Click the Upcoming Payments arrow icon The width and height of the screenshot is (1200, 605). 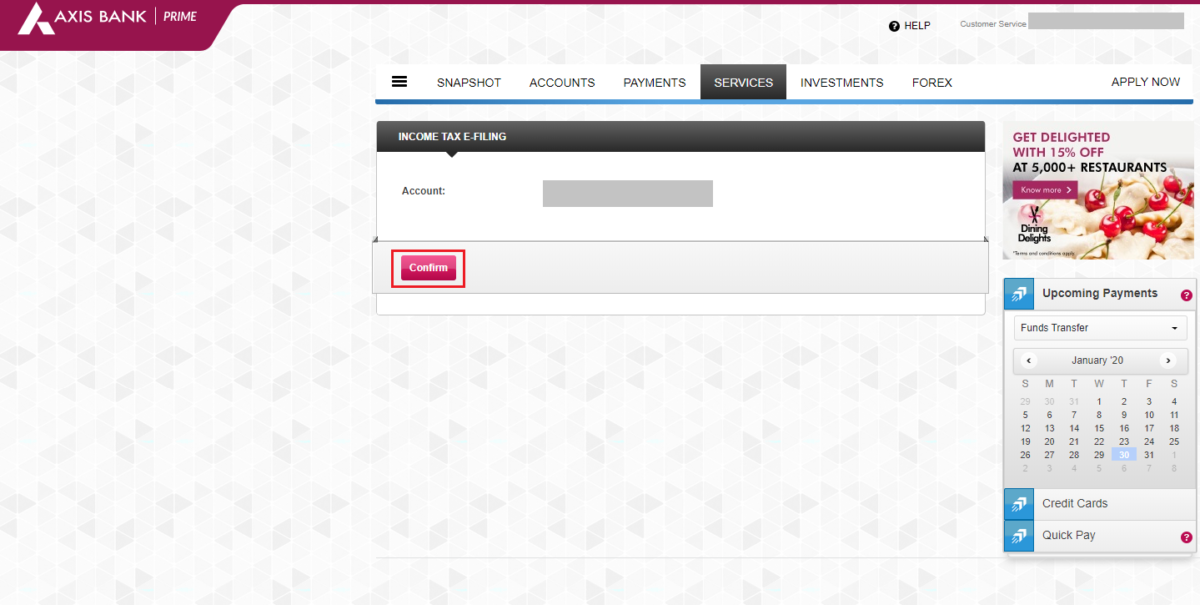click(x=1018, y=293)
